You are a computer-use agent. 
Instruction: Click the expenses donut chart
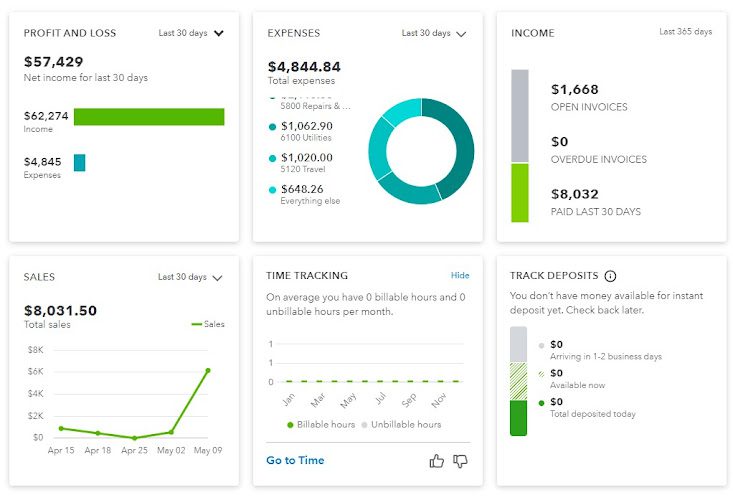421,151
